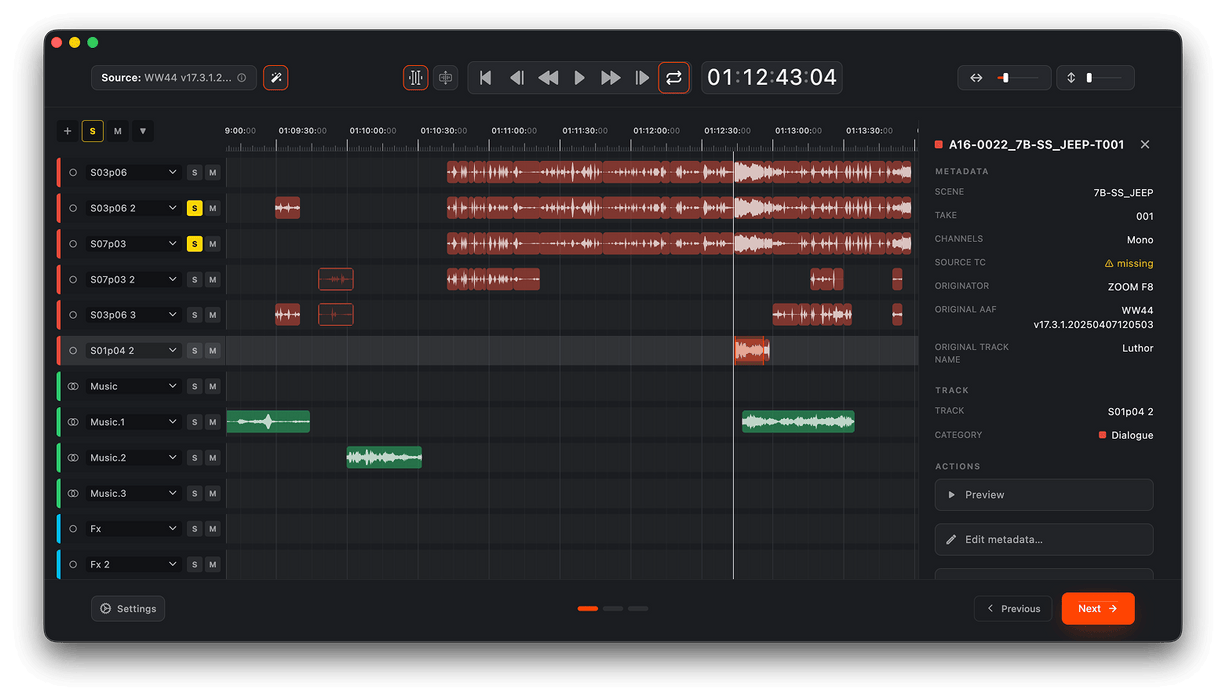
Task: Click the stereo icon on Music.1 track
Action: point(73,422)
